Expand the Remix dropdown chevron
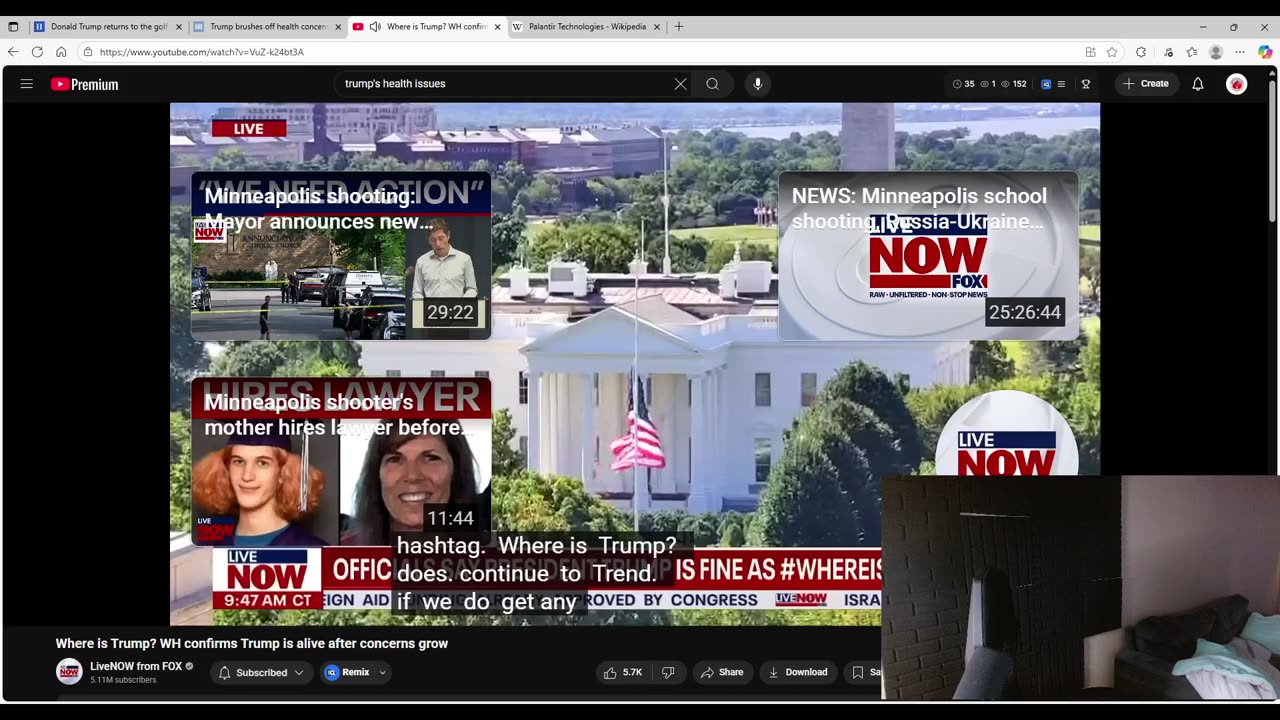Image resolution: width=1280 pixels, height=720 pixels. 382,673
